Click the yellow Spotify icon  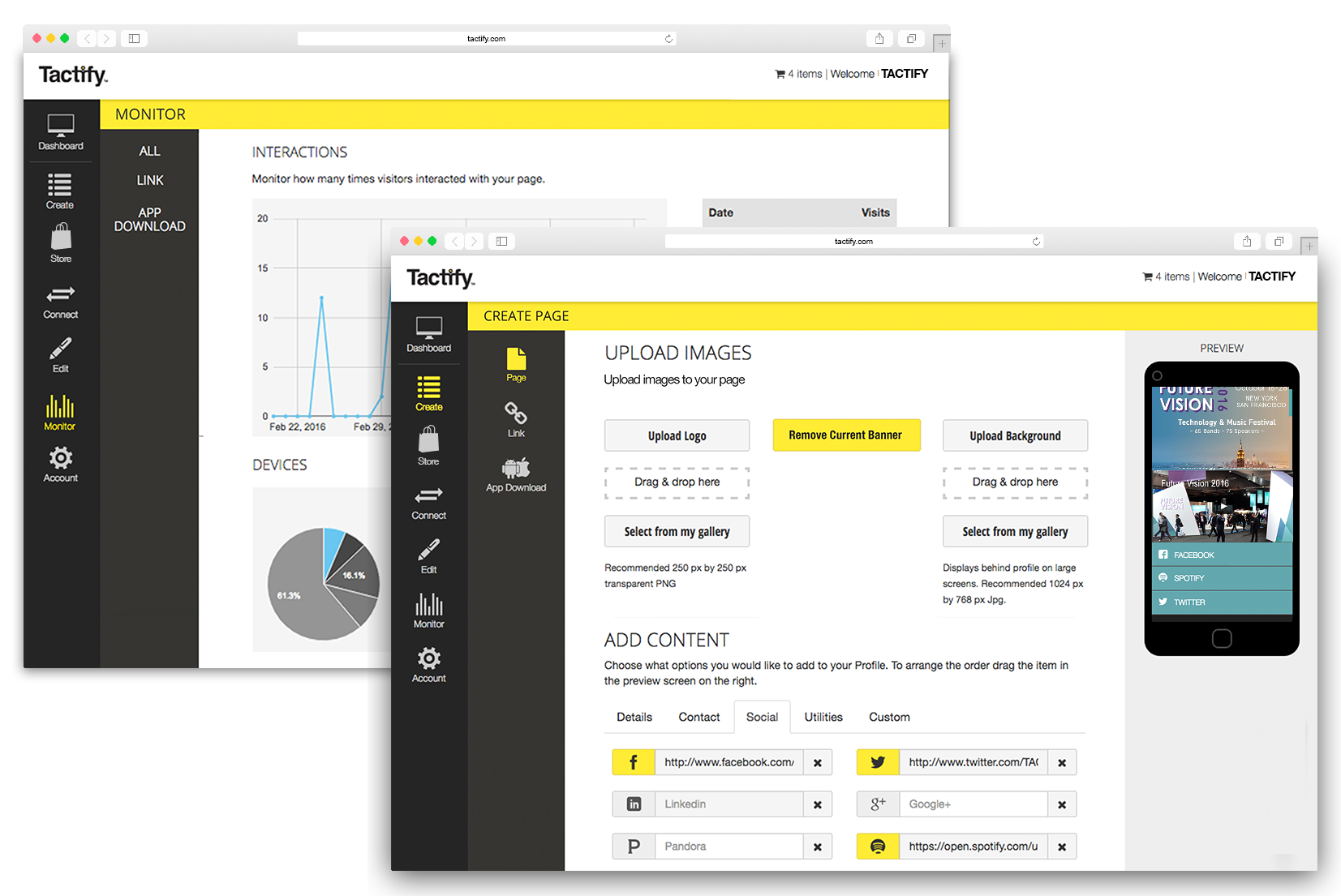[878, 847]
